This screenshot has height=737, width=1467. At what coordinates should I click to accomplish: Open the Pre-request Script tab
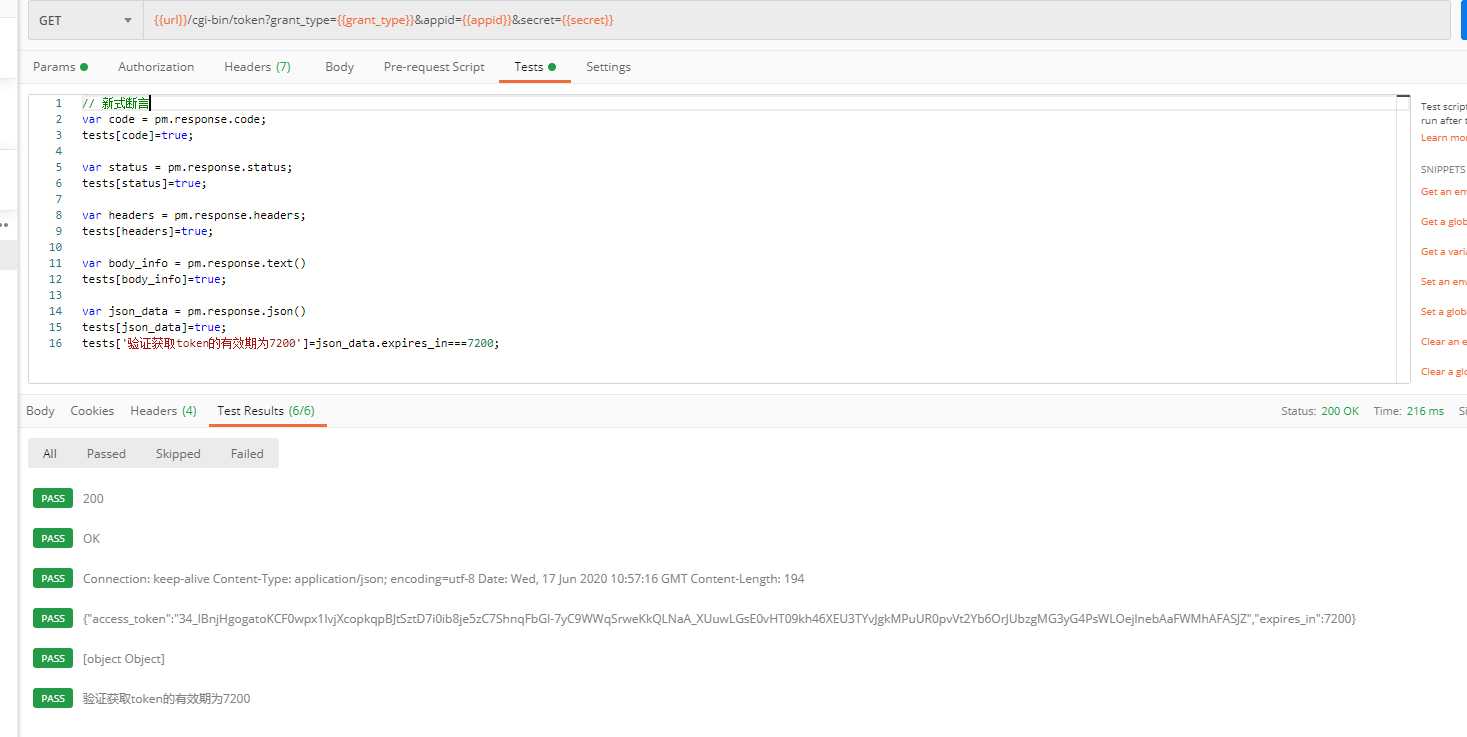[434, 67]
